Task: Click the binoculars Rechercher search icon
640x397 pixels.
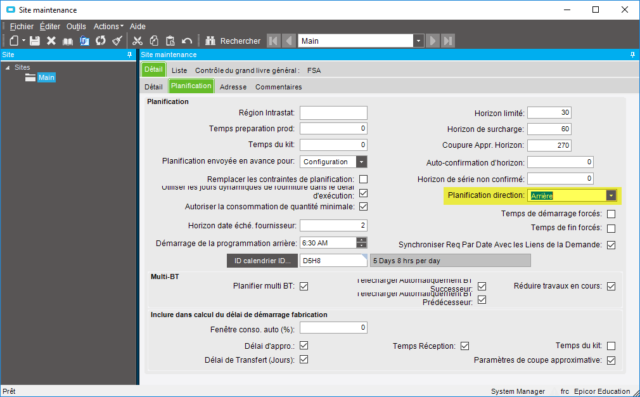Action: click(x=210, y=41)
